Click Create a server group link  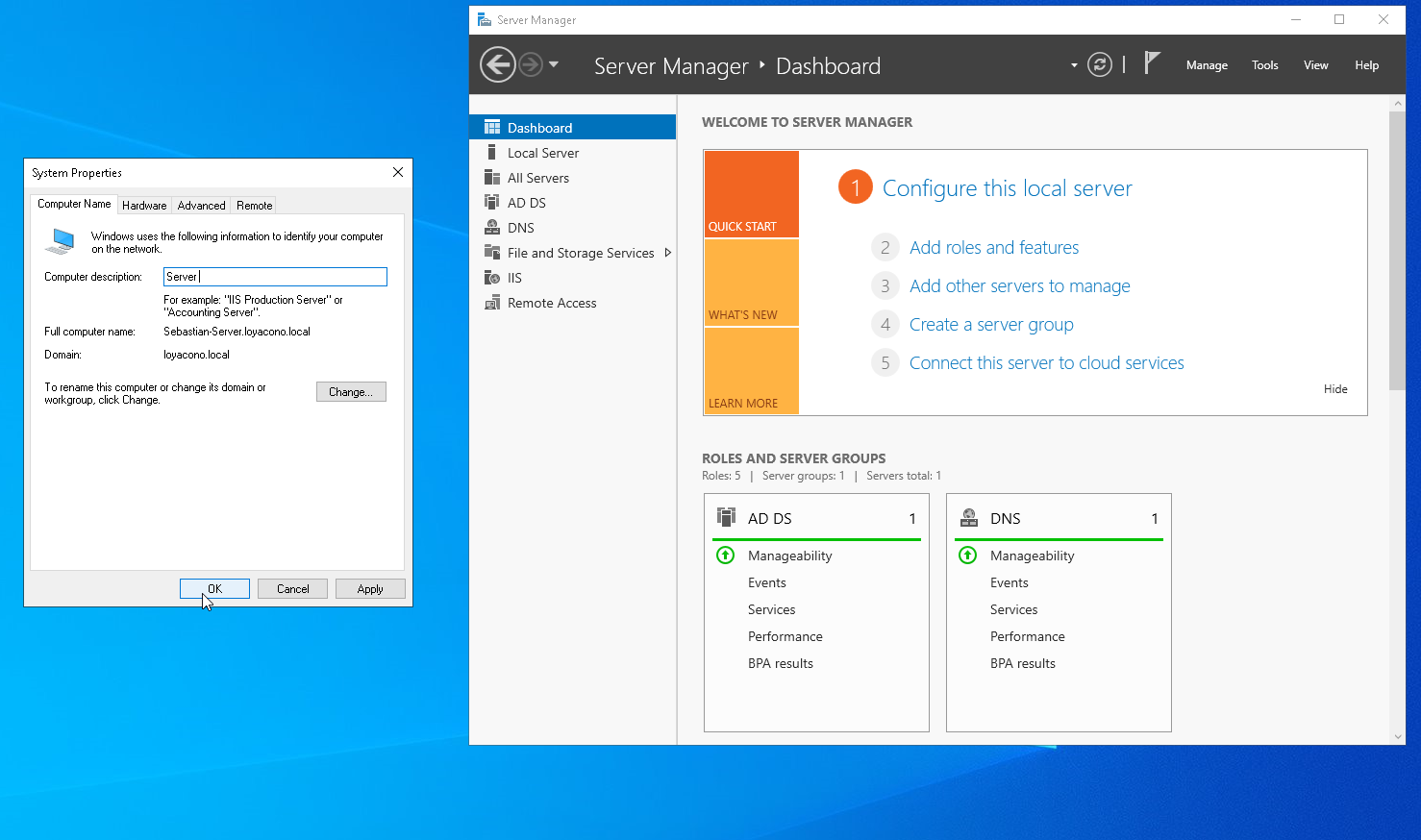coord(991,324)
